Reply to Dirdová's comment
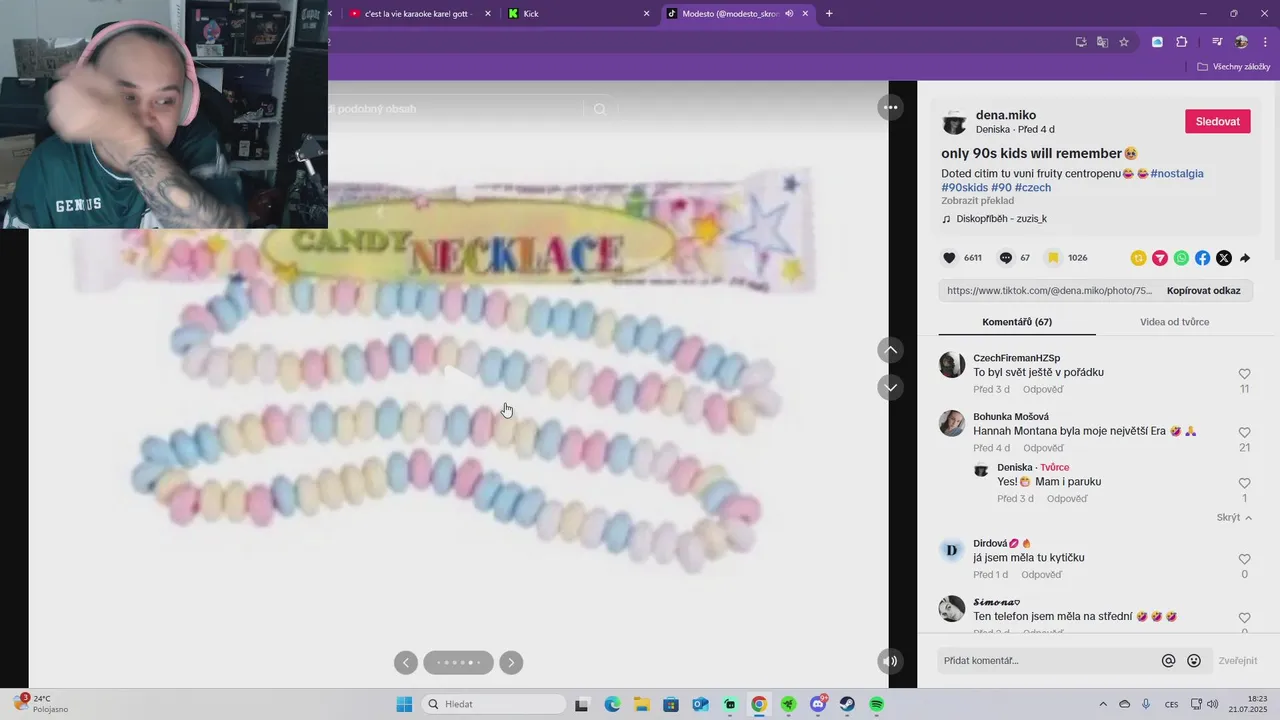Viewport: 1280px width, 720px height. tap(1041, 575)
